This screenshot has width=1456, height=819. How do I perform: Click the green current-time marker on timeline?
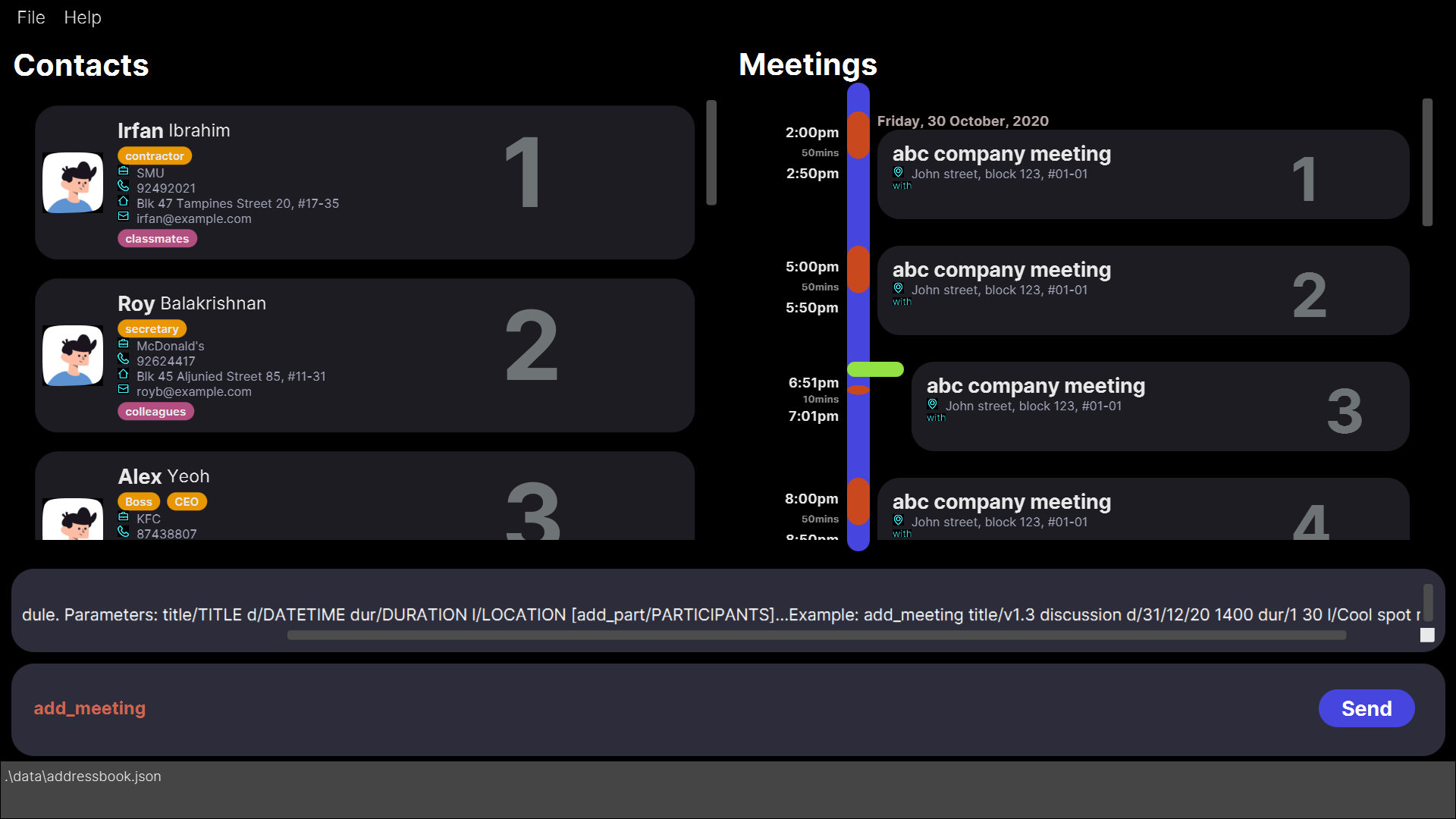click(875, 369)
